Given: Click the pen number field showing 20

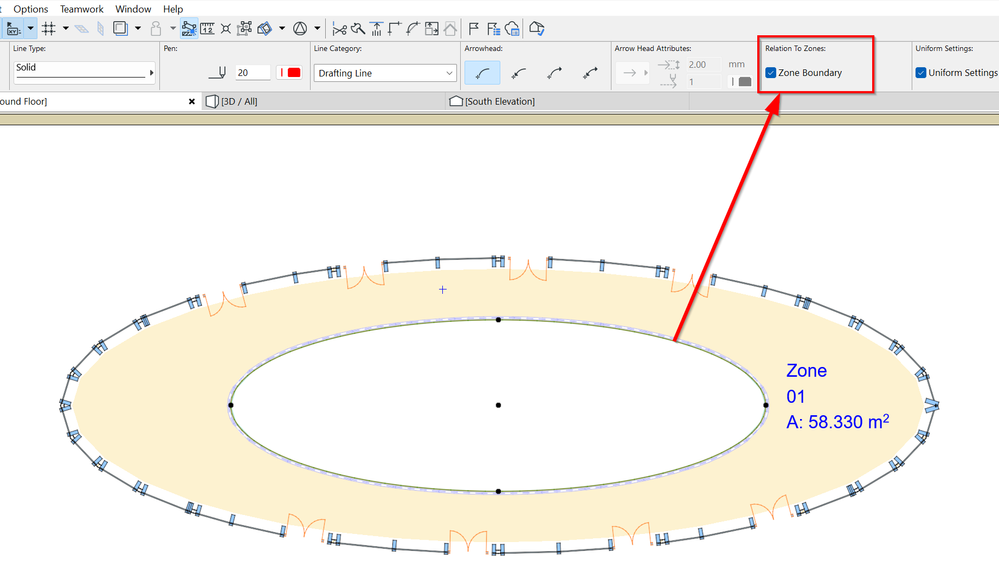Looking at the screenshot, I should coord(252,73).
